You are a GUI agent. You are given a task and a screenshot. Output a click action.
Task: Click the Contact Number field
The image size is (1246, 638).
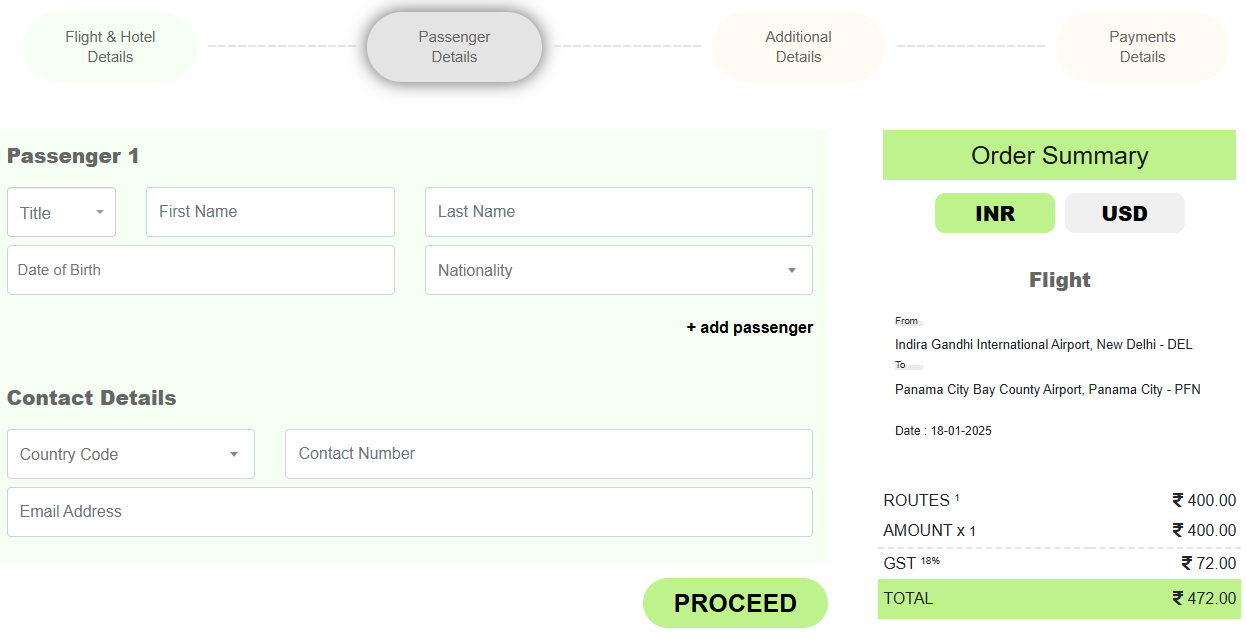(x=548, y=454)
